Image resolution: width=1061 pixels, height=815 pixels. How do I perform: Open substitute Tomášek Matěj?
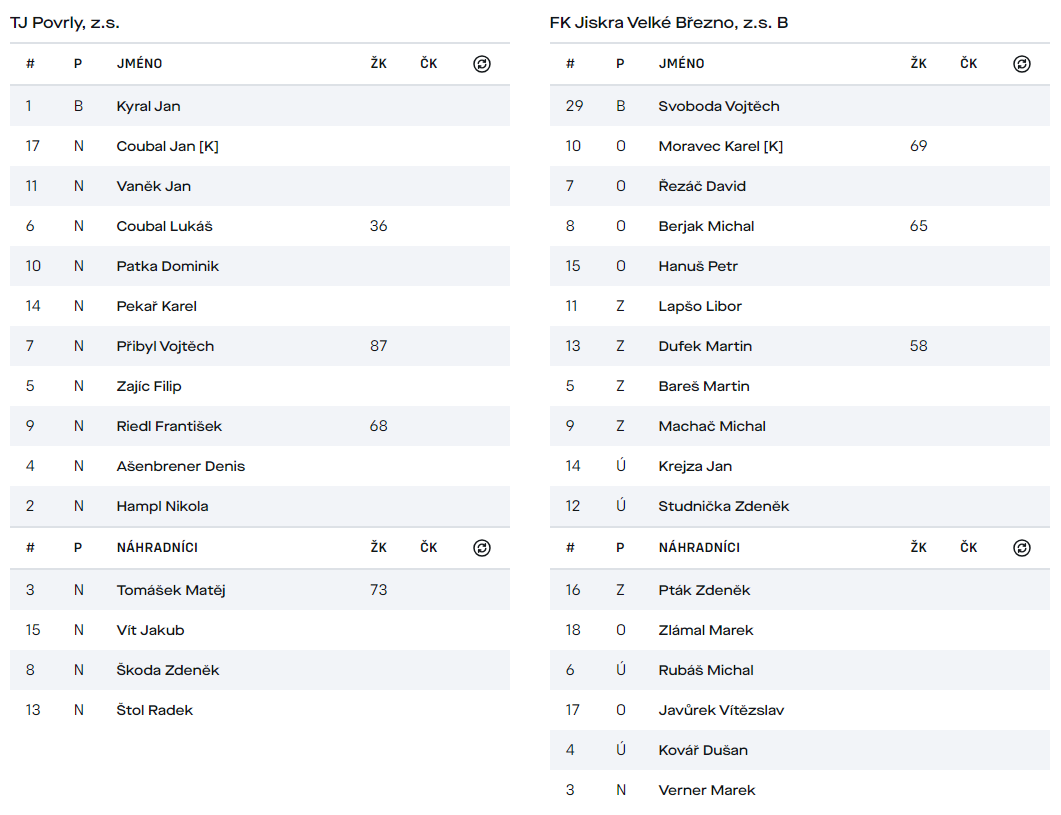click(x=171, y=590)
